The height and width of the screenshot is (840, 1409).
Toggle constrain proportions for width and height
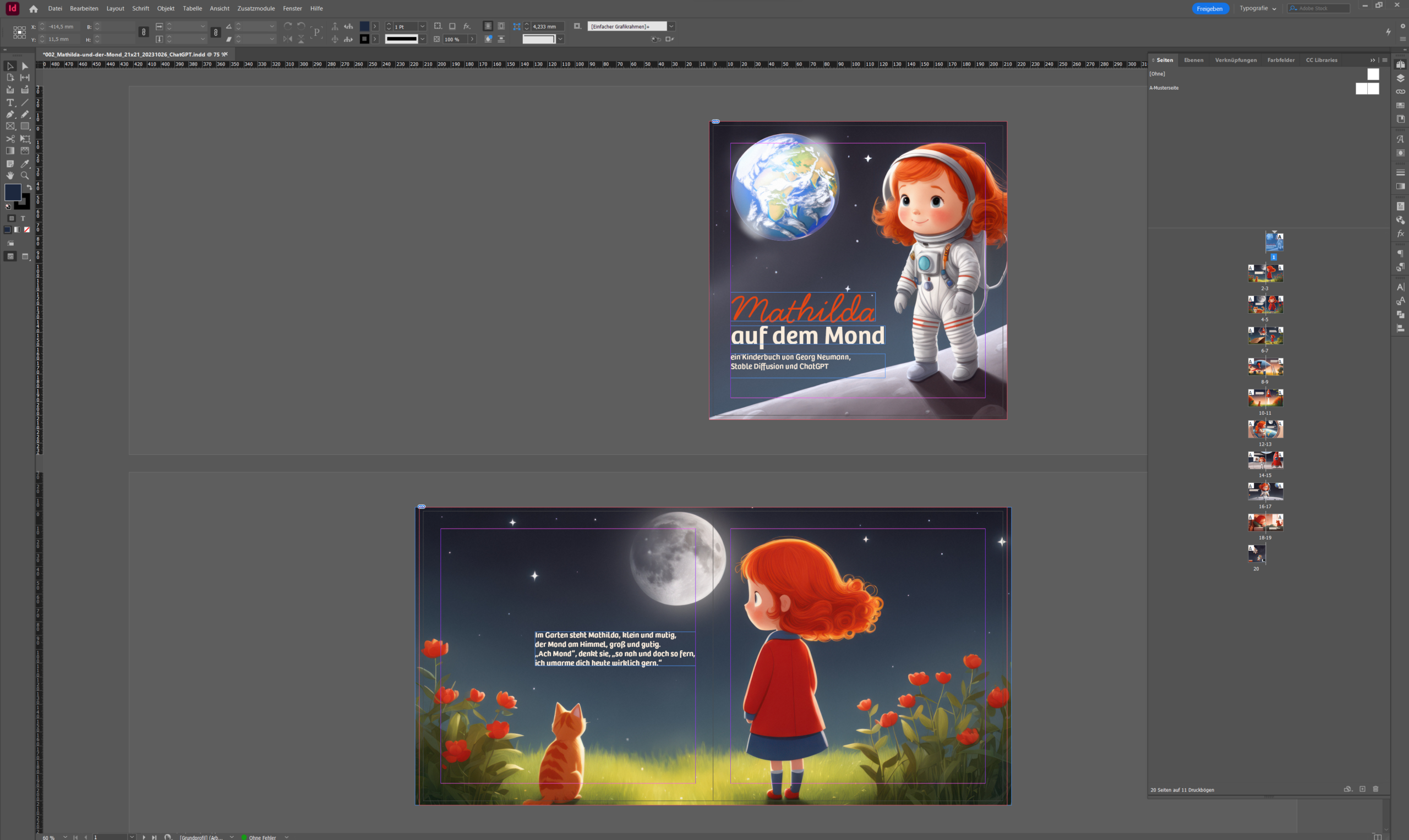[144, 32]
